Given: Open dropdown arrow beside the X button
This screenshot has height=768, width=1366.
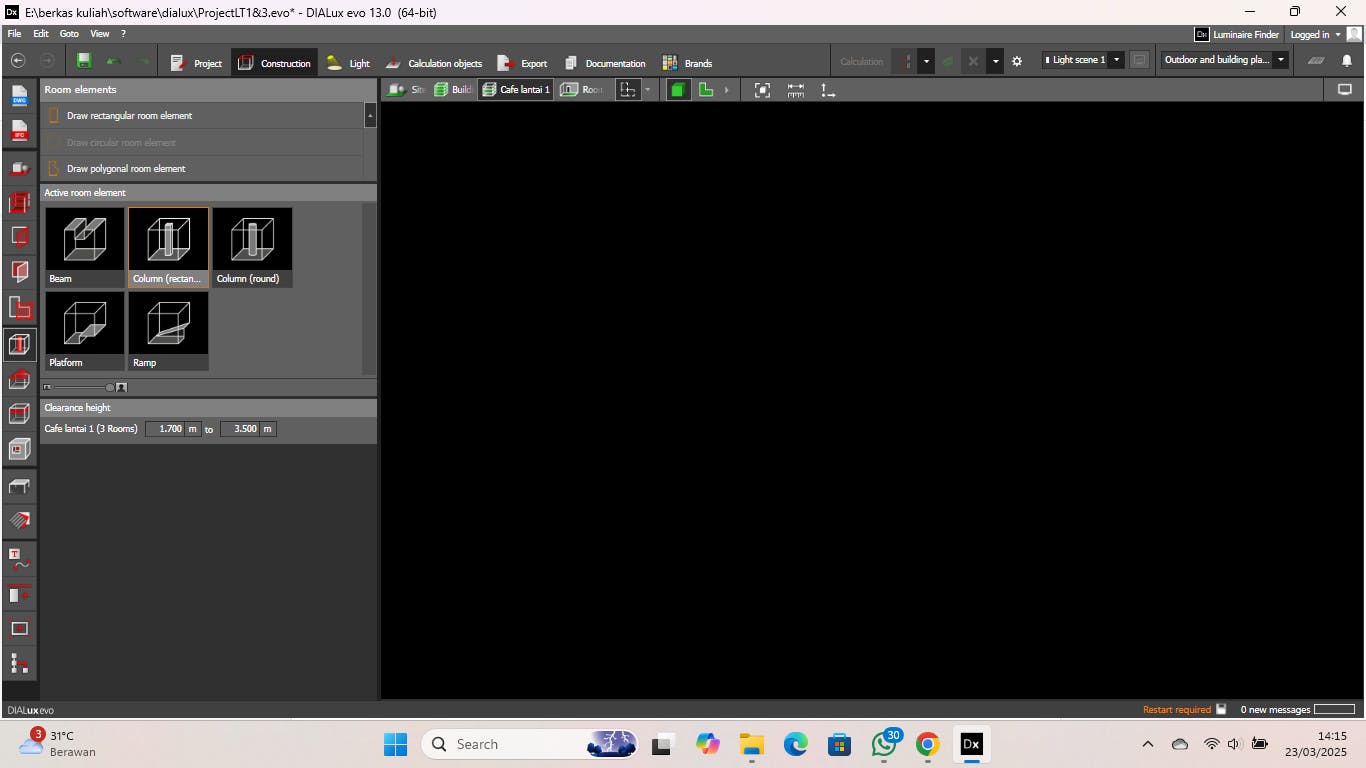Looking at the screenshot, I should click(996, 61).
